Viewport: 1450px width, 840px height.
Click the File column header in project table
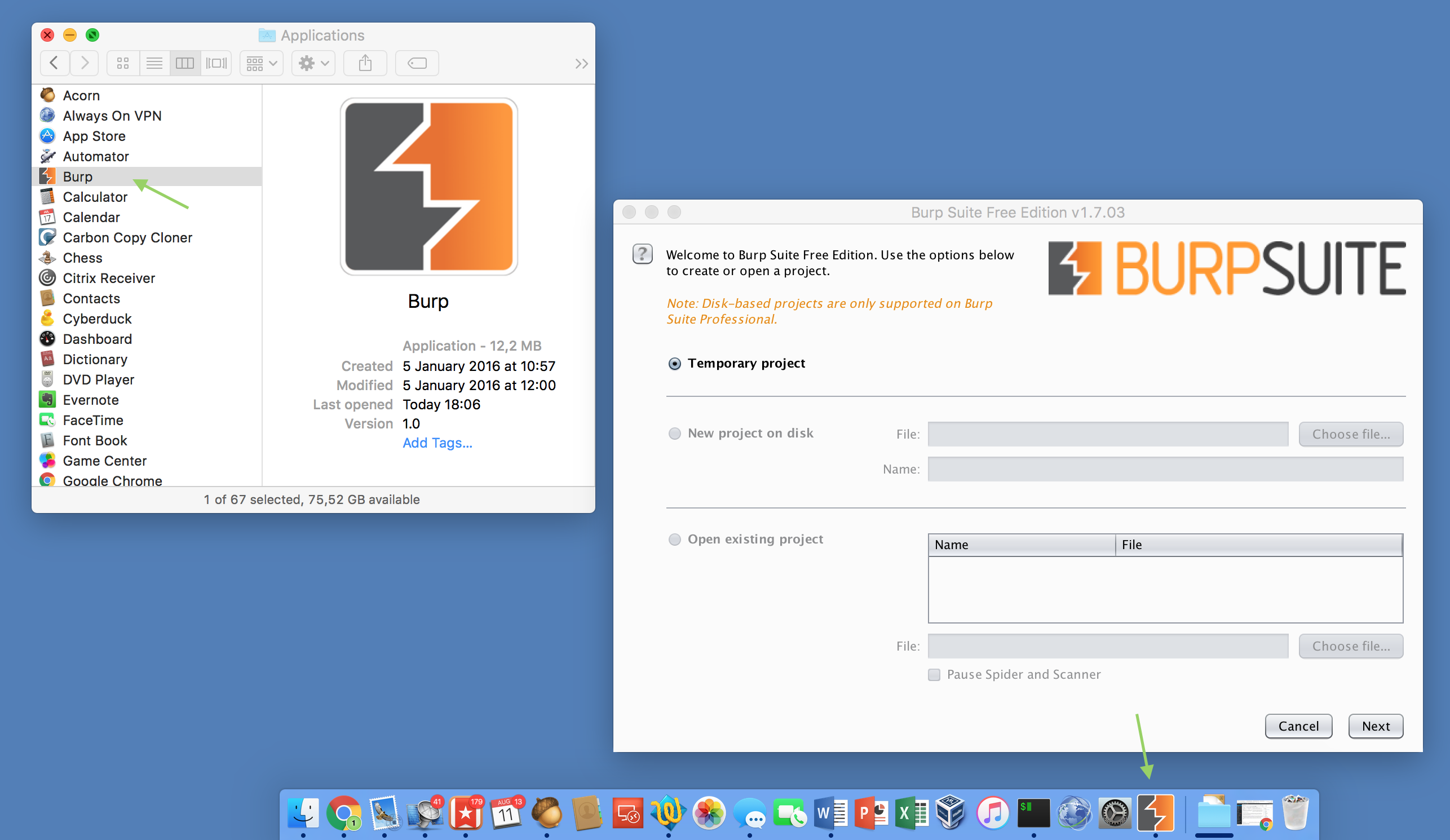click(1258, 544)
